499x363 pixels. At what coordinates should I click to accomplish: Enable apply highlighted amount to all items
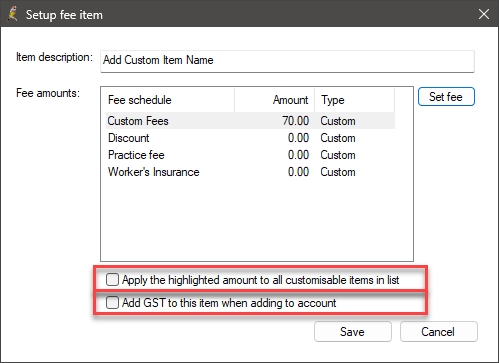(x=112, y=279)
